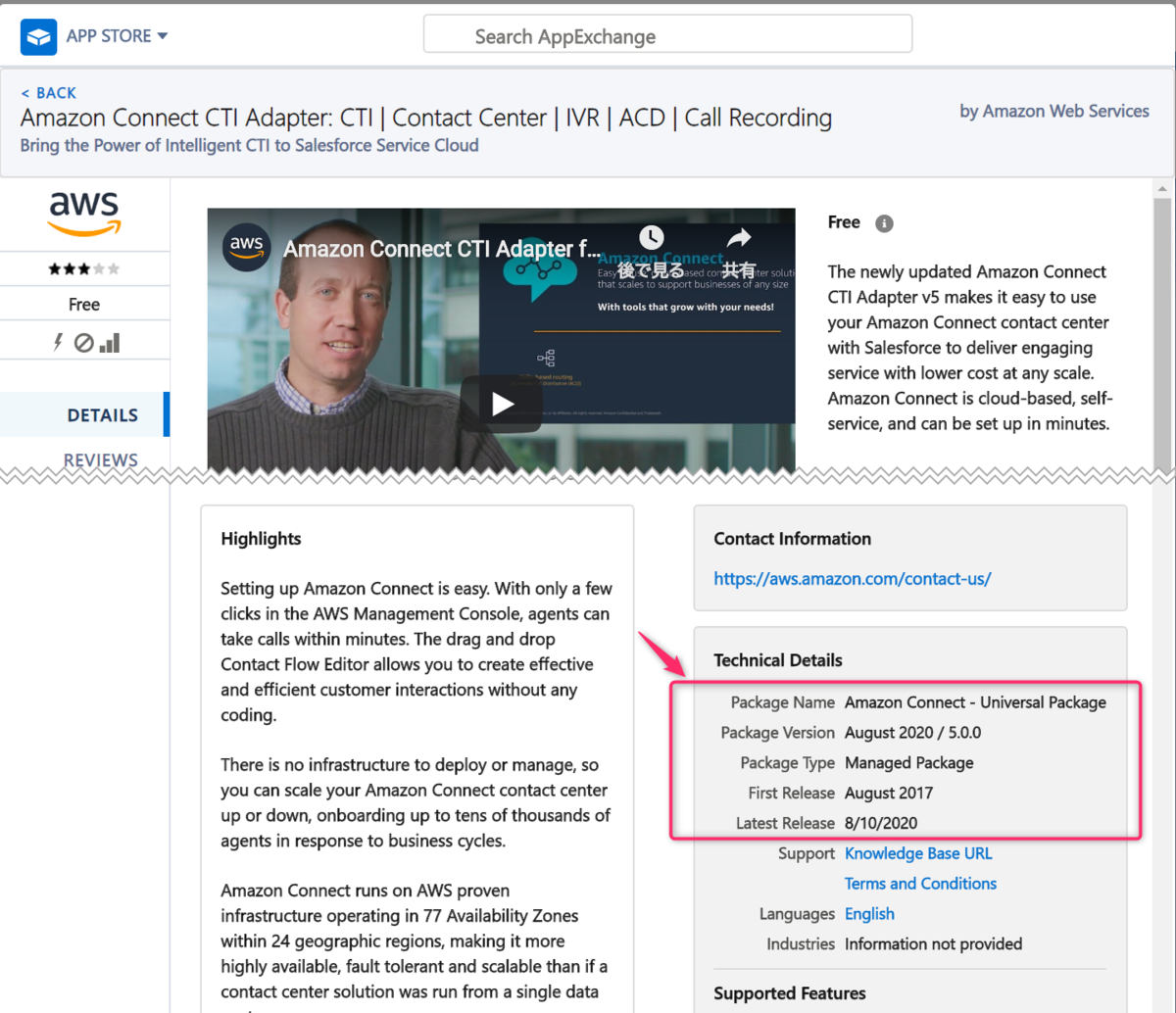Click the scrollbar up arrow
The height and width of the screenshot is (1013, 1176).
1163,189
